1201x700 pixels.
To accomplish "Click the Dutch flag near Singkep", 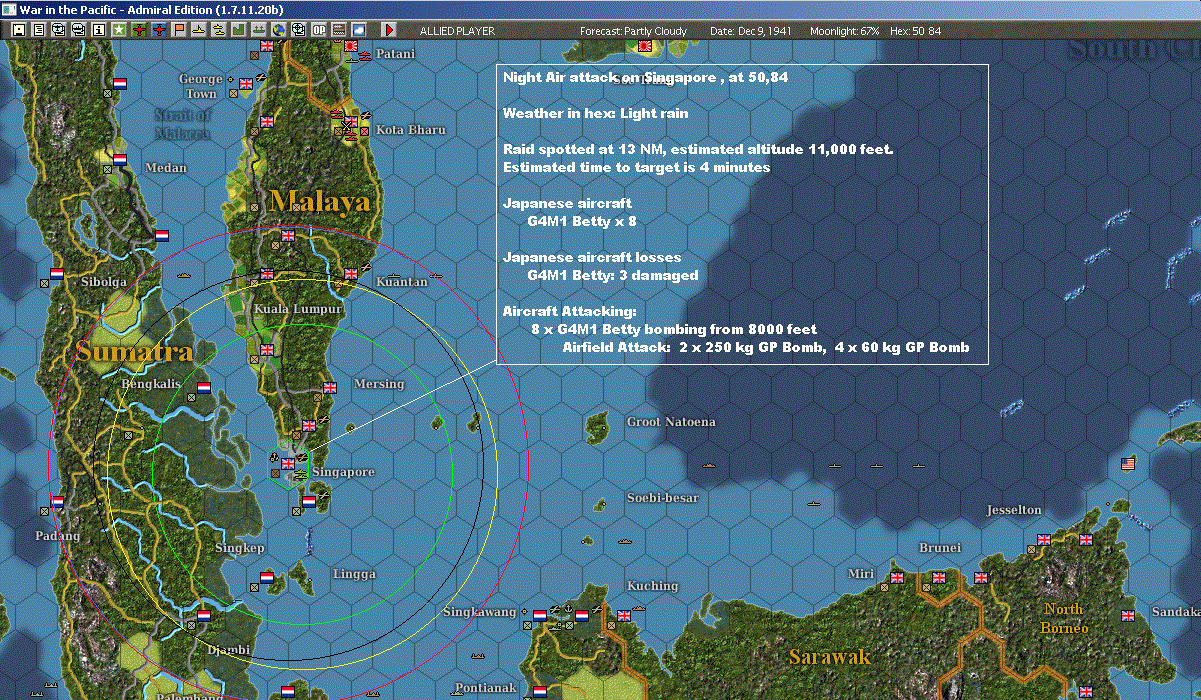I will point(266,578).
